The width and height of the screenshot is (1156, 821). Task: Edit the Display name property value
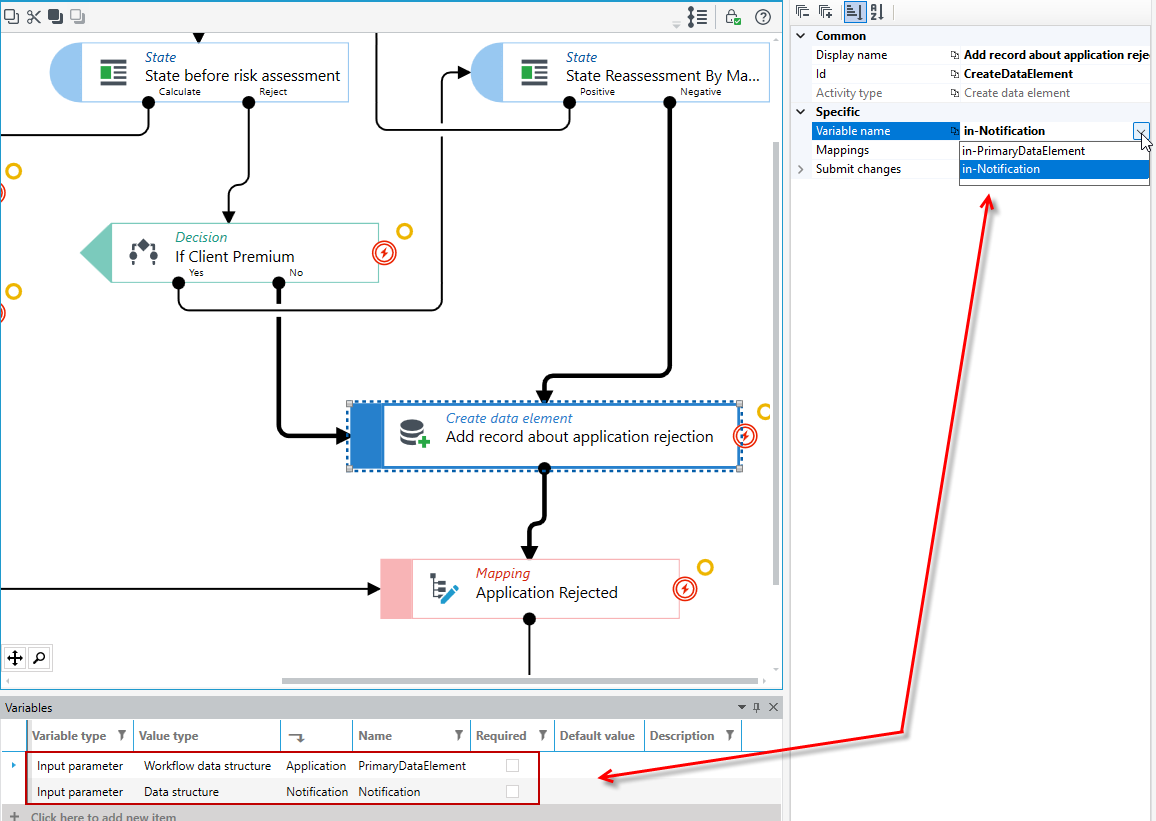pos(1056,55)
